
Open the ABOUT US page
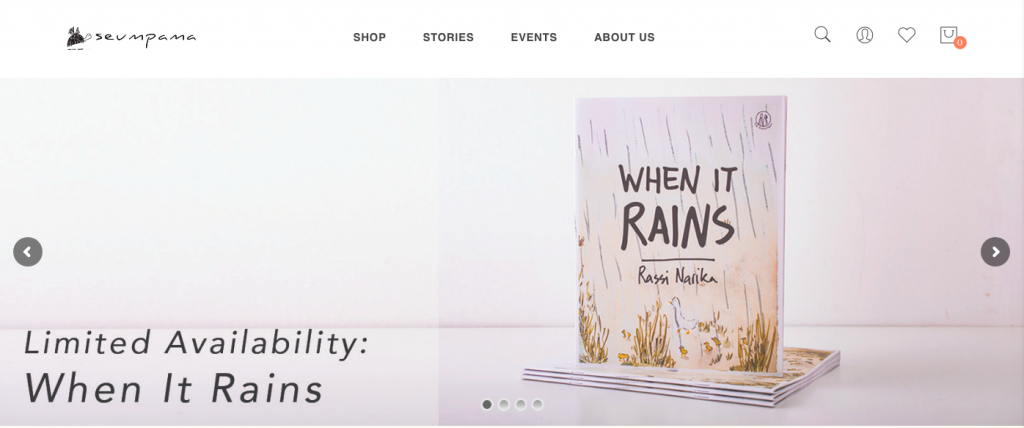coord(624,38)
